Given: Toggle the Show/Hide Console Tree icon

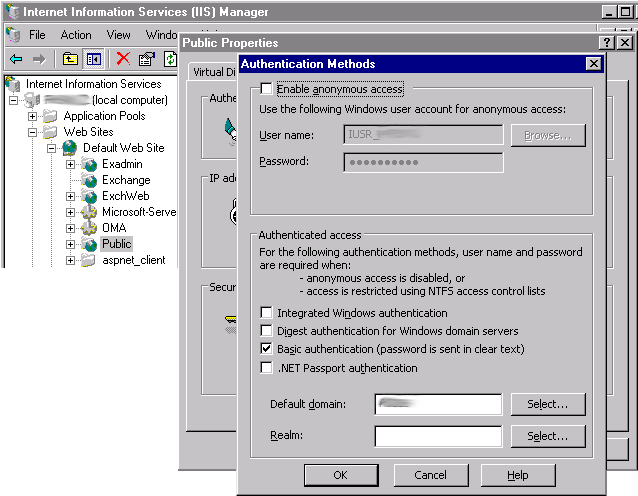Looking at the screenshot, I should click(94, 59).
